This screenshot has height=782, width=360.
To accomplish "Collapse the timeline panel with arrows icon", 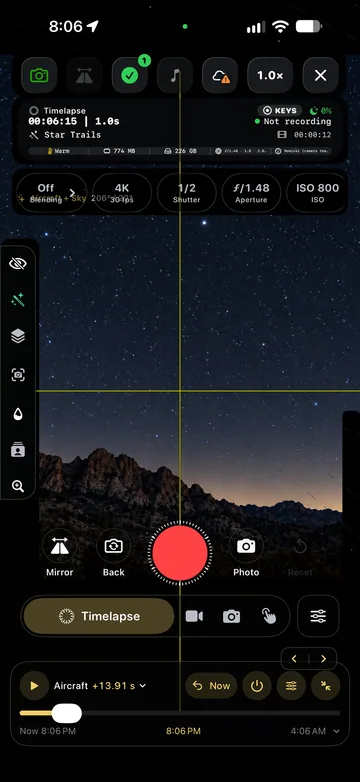I will point(326,686).
